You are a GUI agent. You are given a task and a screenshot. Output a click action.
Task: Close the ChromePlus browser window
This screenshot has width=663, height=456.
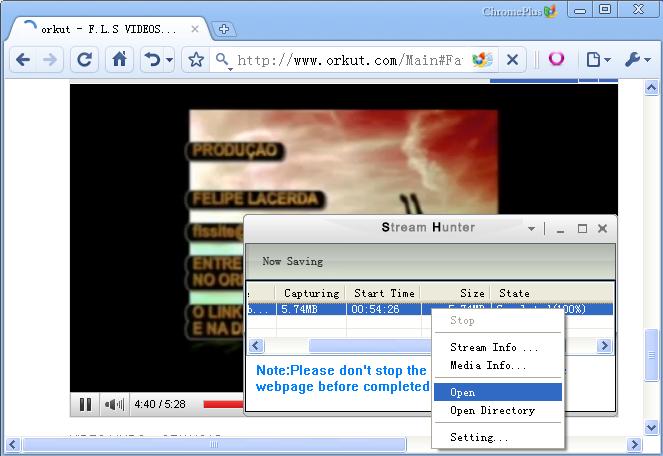(638, 9)
